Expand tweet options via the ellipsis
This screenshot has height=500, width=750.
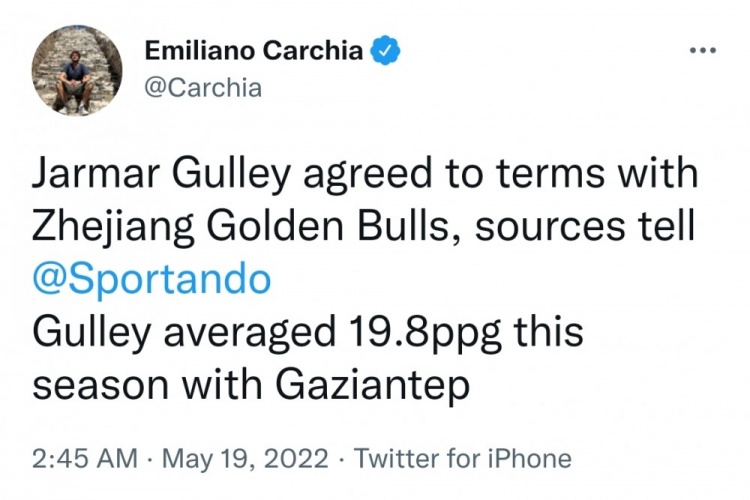[703, 50]
